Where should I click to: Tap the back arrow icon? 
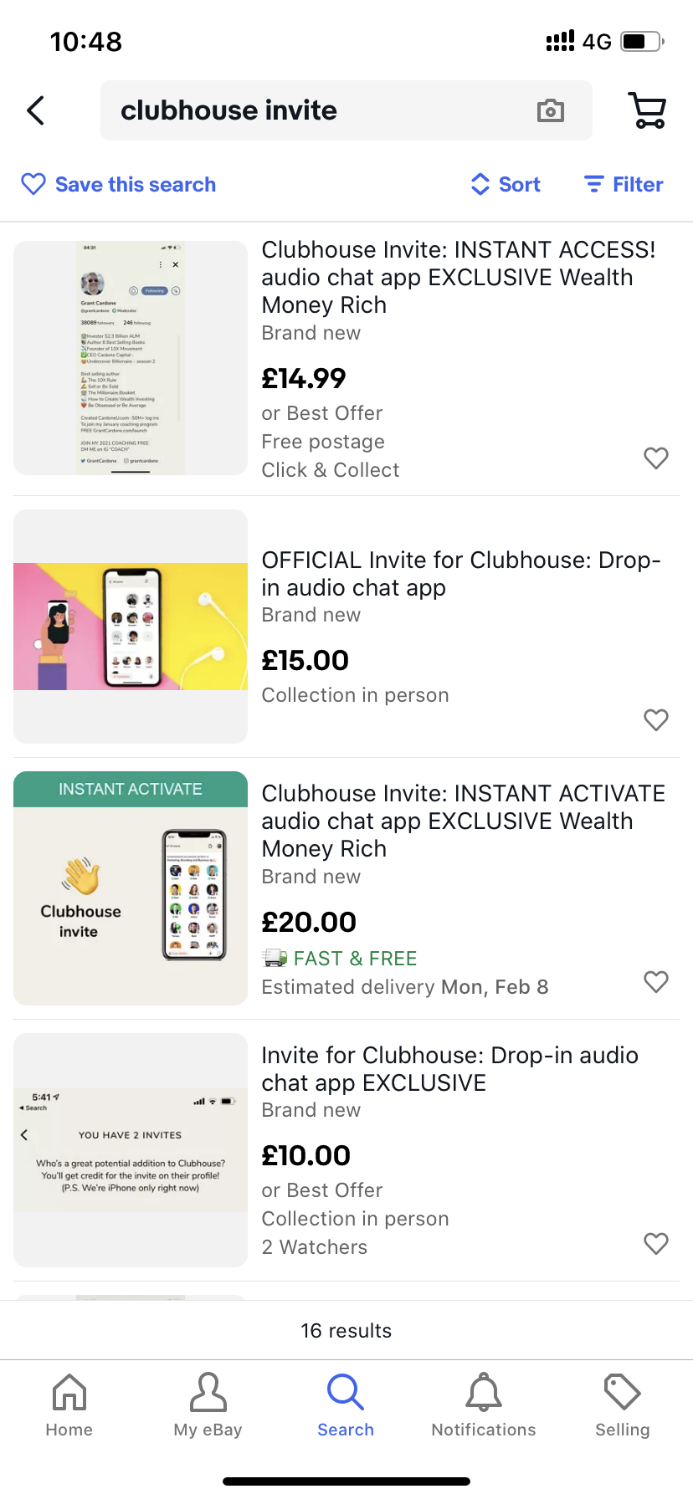pos(36,110)
